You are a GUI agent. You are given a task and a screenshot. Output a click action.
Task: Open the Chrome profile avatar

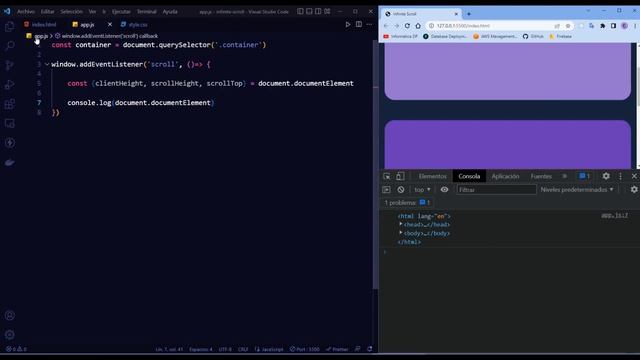(624, 26)
